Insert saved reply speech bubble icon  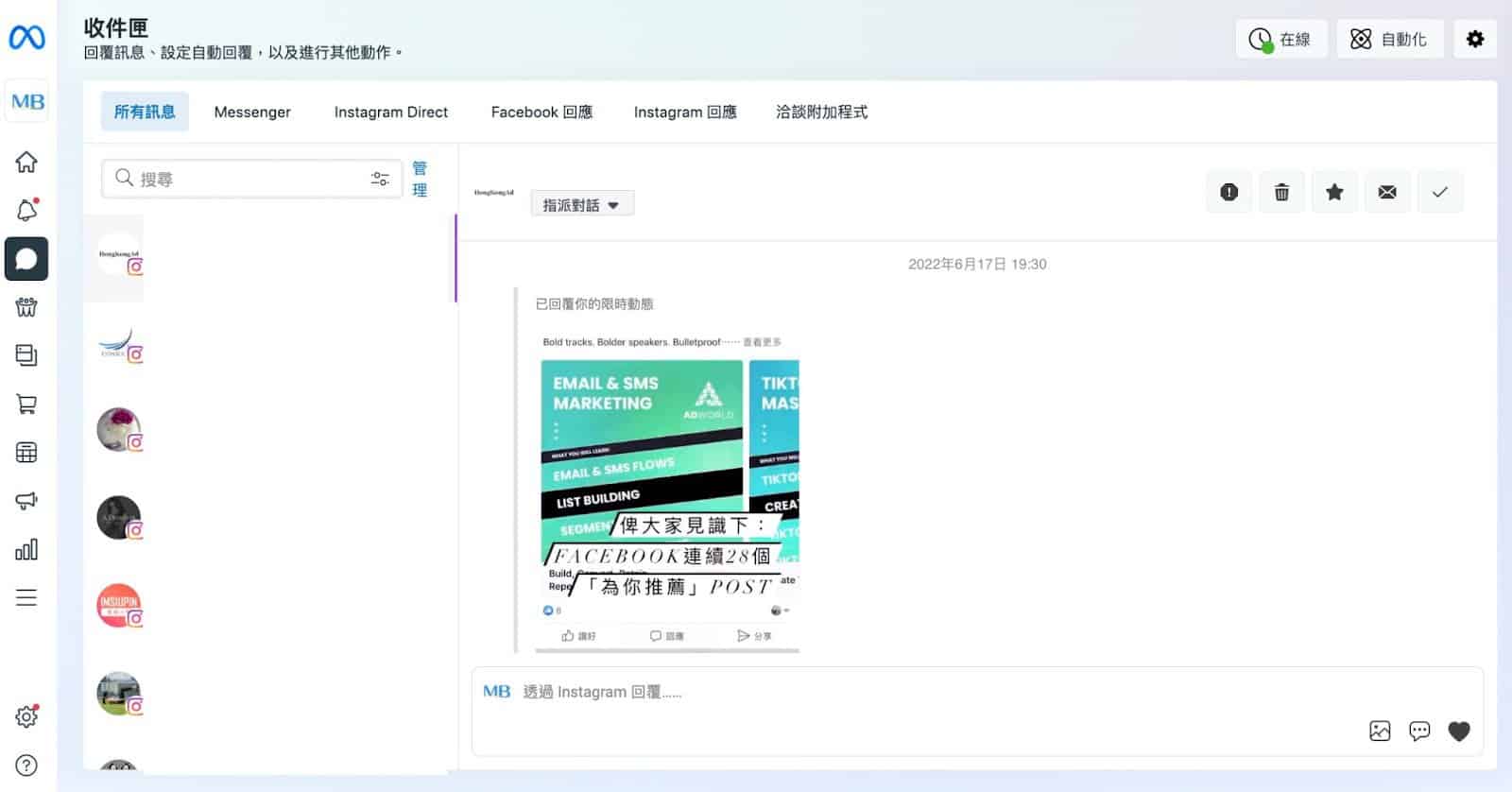coord(1419,731)
